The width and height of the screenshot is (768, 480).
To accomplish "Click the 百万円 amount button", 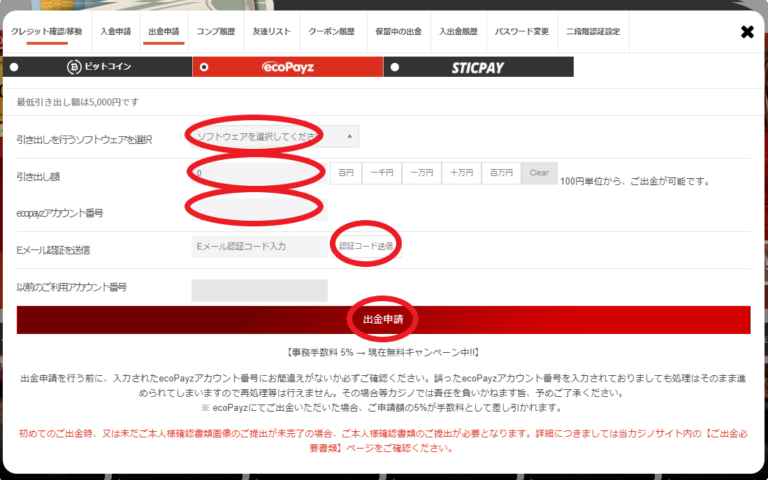I will [x=501, y=173].
